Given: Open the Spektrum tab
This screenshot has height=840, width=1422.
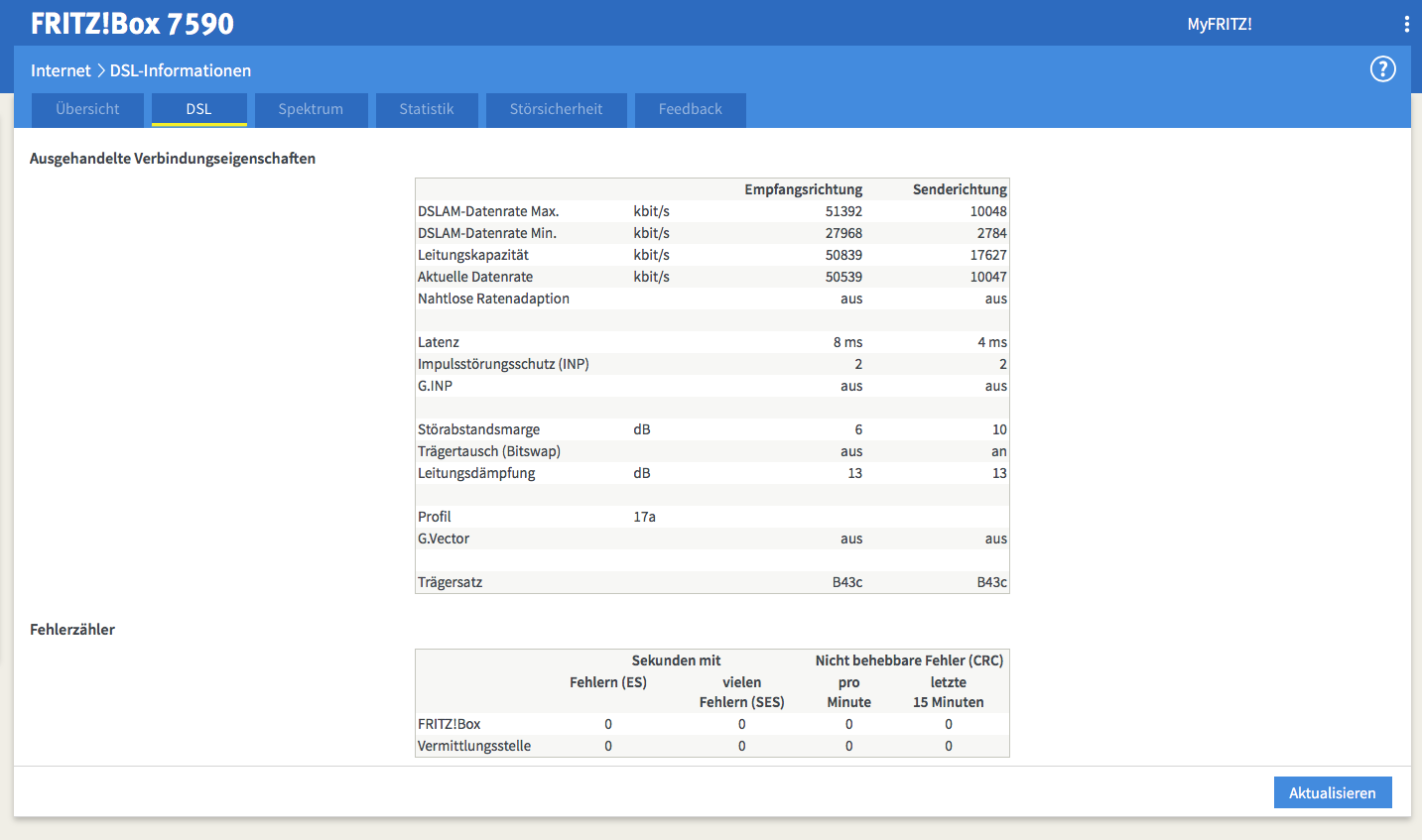Looking at the screenshot, I should click(x=311, y=109).
